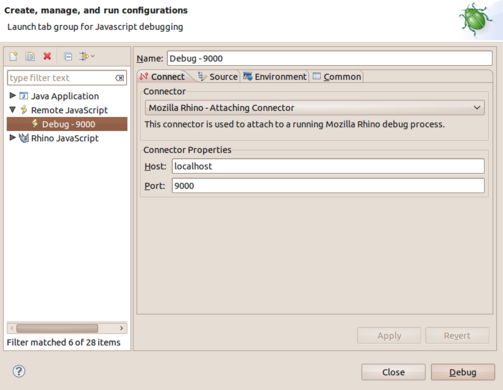The width and height of the screenshot is (503, 390).
Task: Select the Debug - 9000 configuration
Action: click(67, 124)
